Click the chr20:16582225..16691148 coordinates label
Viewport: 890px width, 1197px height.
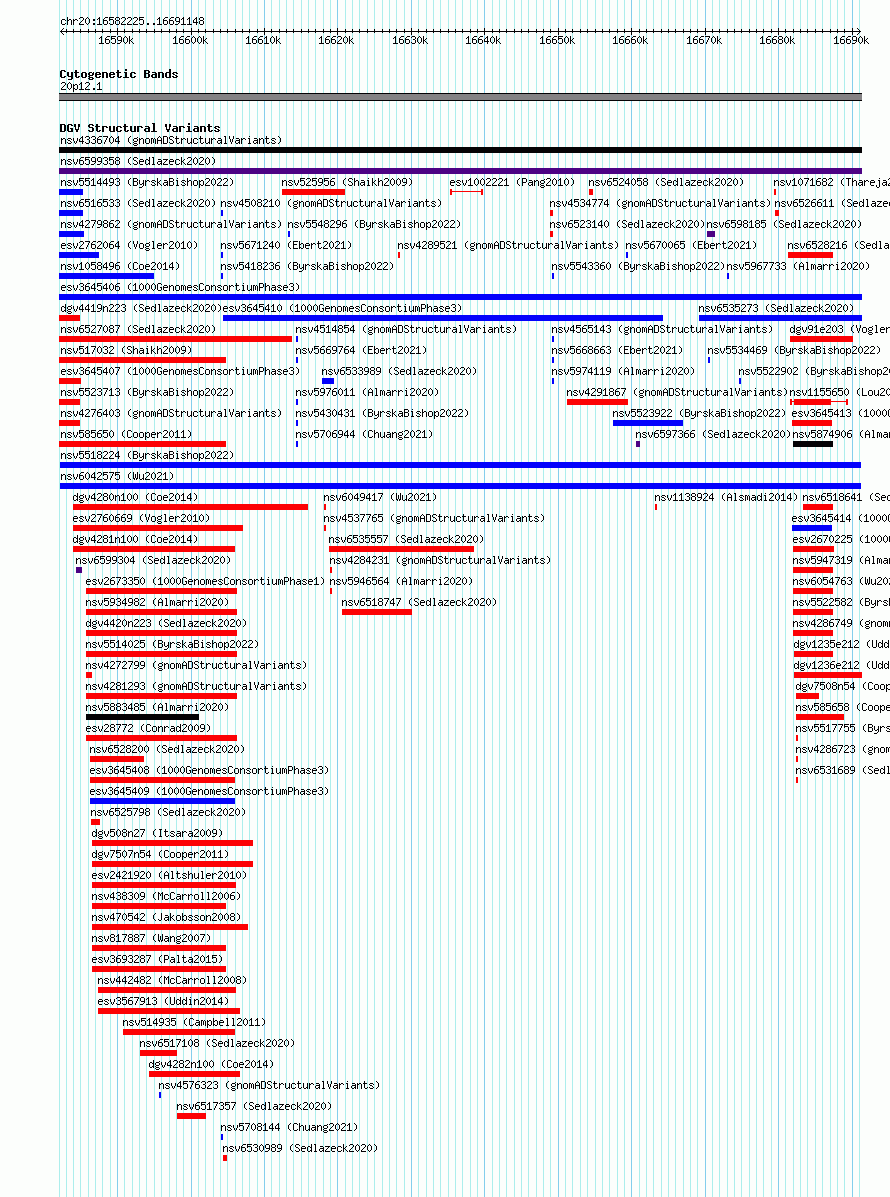[x=132, y=21]
